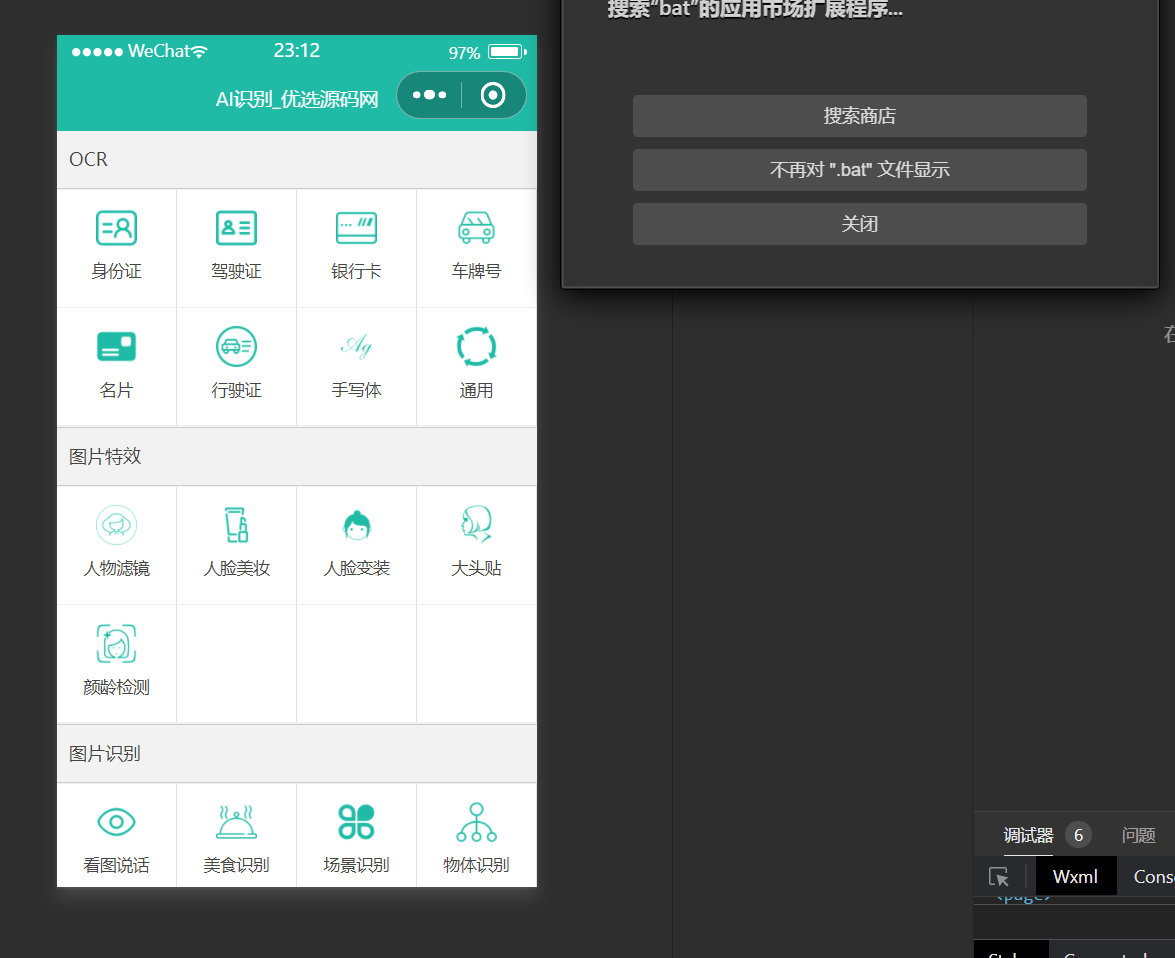
Task: Click 不再对 ".bat" 文件显示 button
Action: click(860, 170)
